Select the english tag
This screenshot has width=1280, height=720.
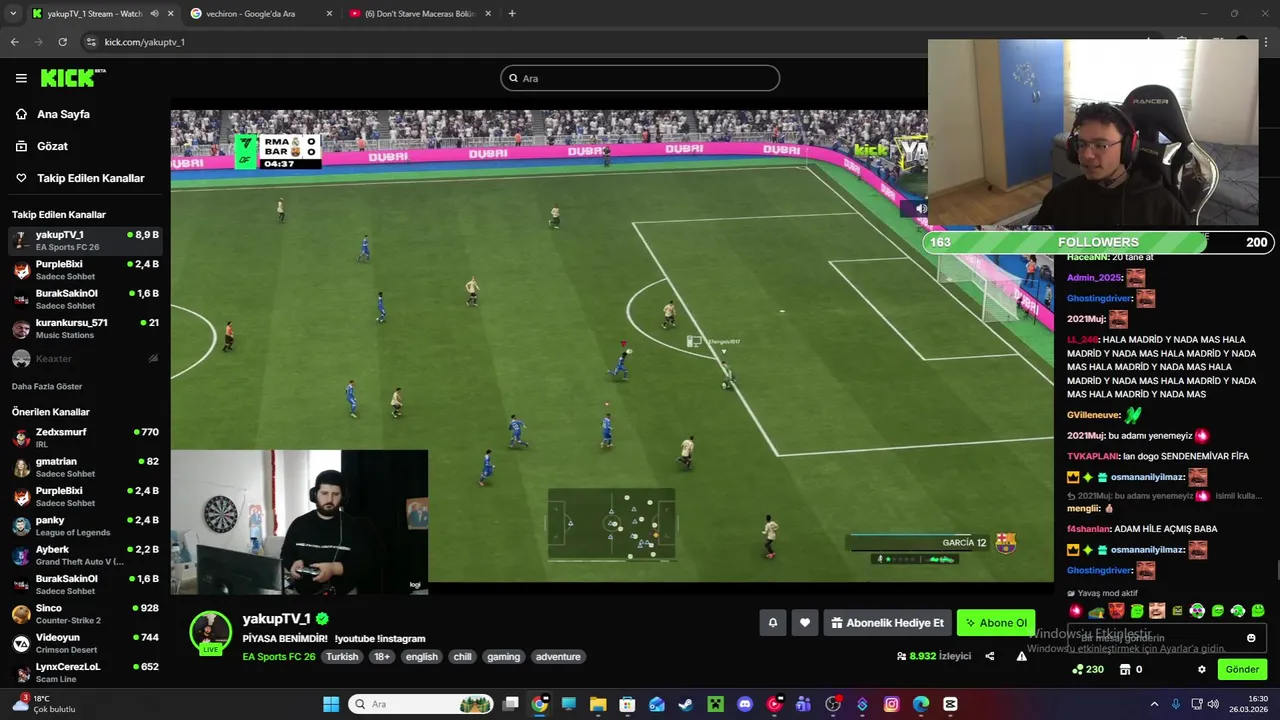point(422,657)
